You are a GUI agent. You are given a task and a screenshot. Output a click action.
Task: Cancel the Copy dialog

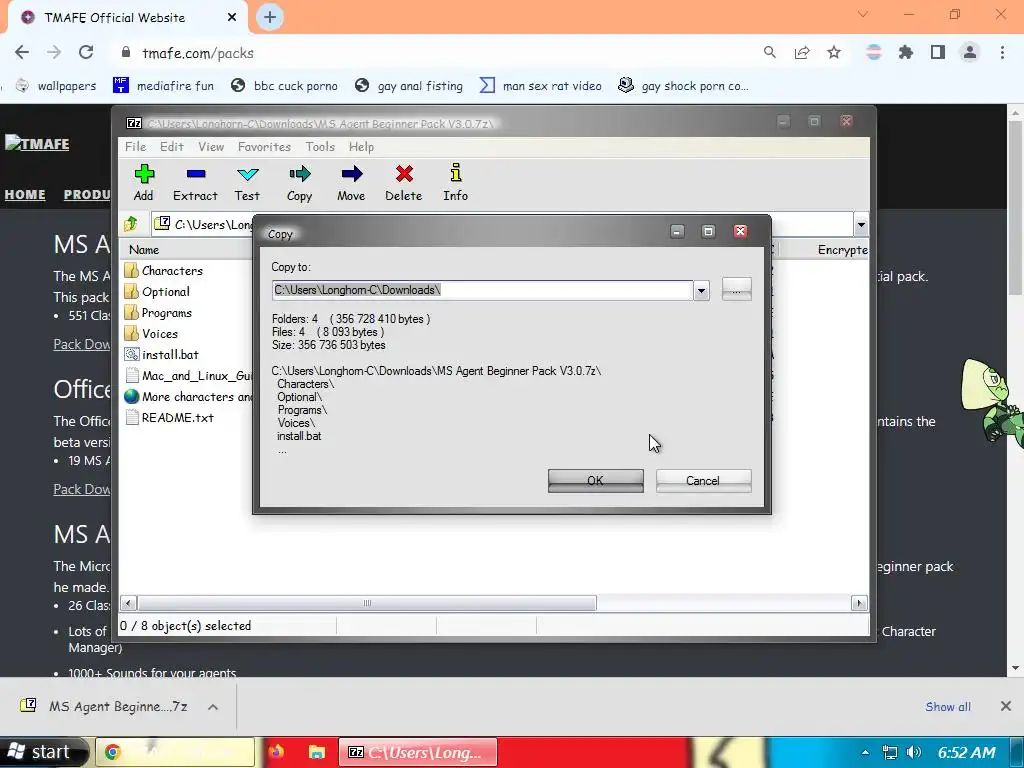[703, 481]
